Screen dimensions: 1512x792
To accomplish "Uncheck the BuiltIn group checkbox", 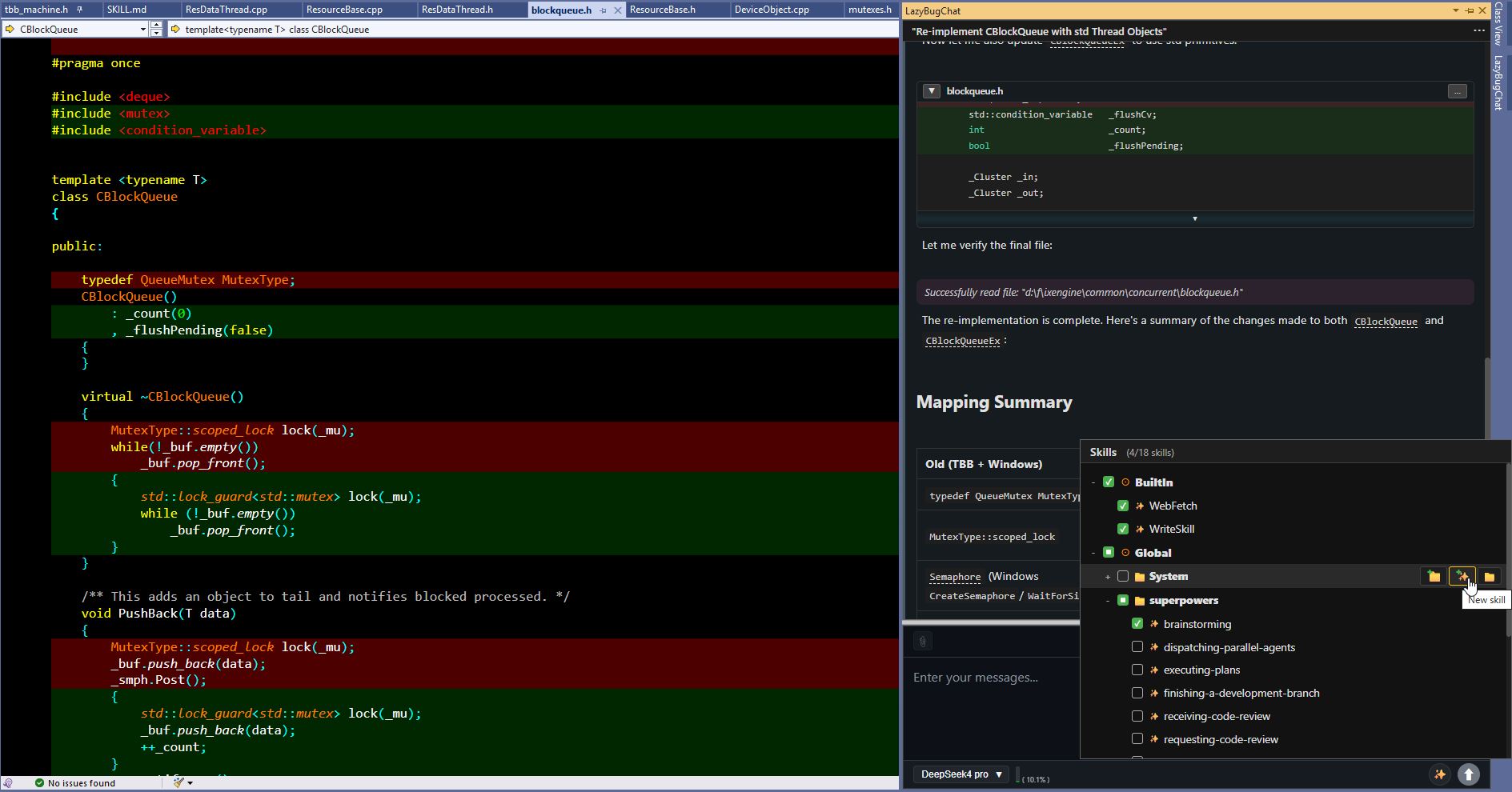I will pos(1109,482).
